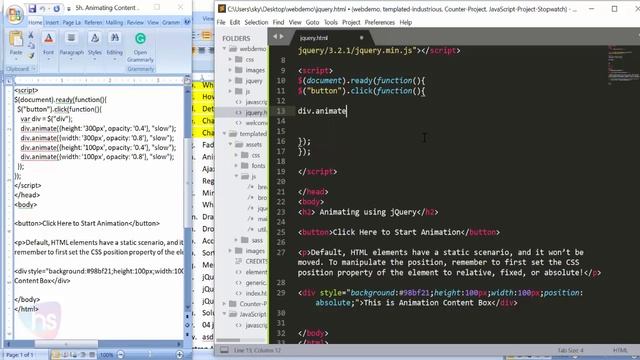The height and width of the screenshot is (360, 640).
Task: Click the Word zoom in plus button
Action: (180, 355)
